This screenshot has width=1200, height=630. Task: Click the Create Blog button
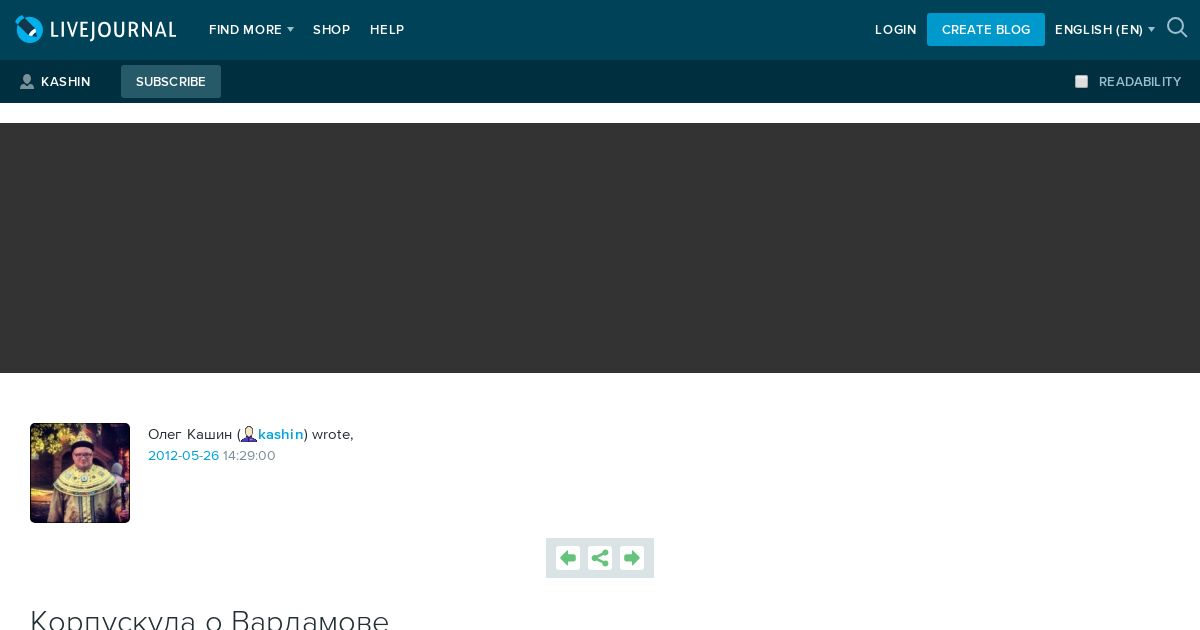pyautogui.click(x=986, y=30)
